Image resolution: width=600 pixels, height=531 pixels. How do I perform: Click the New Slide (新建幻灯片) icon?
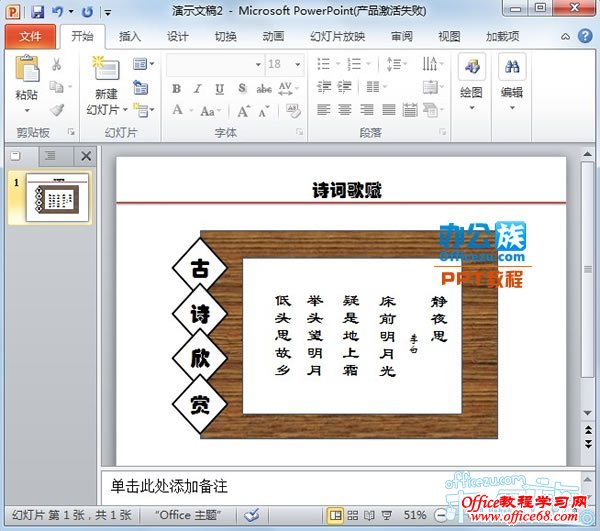105,70
